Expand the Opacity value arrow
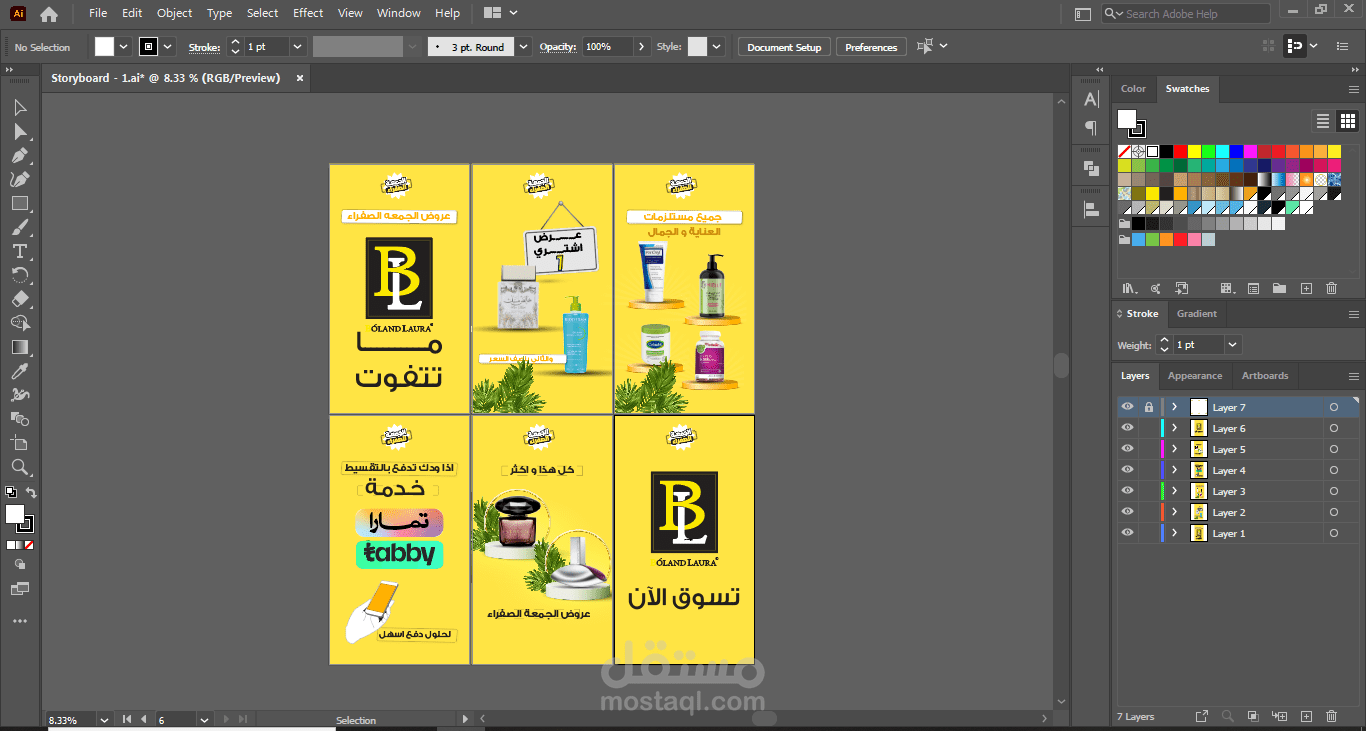This screenshot has width=1366, height=731. coord(641,47)
